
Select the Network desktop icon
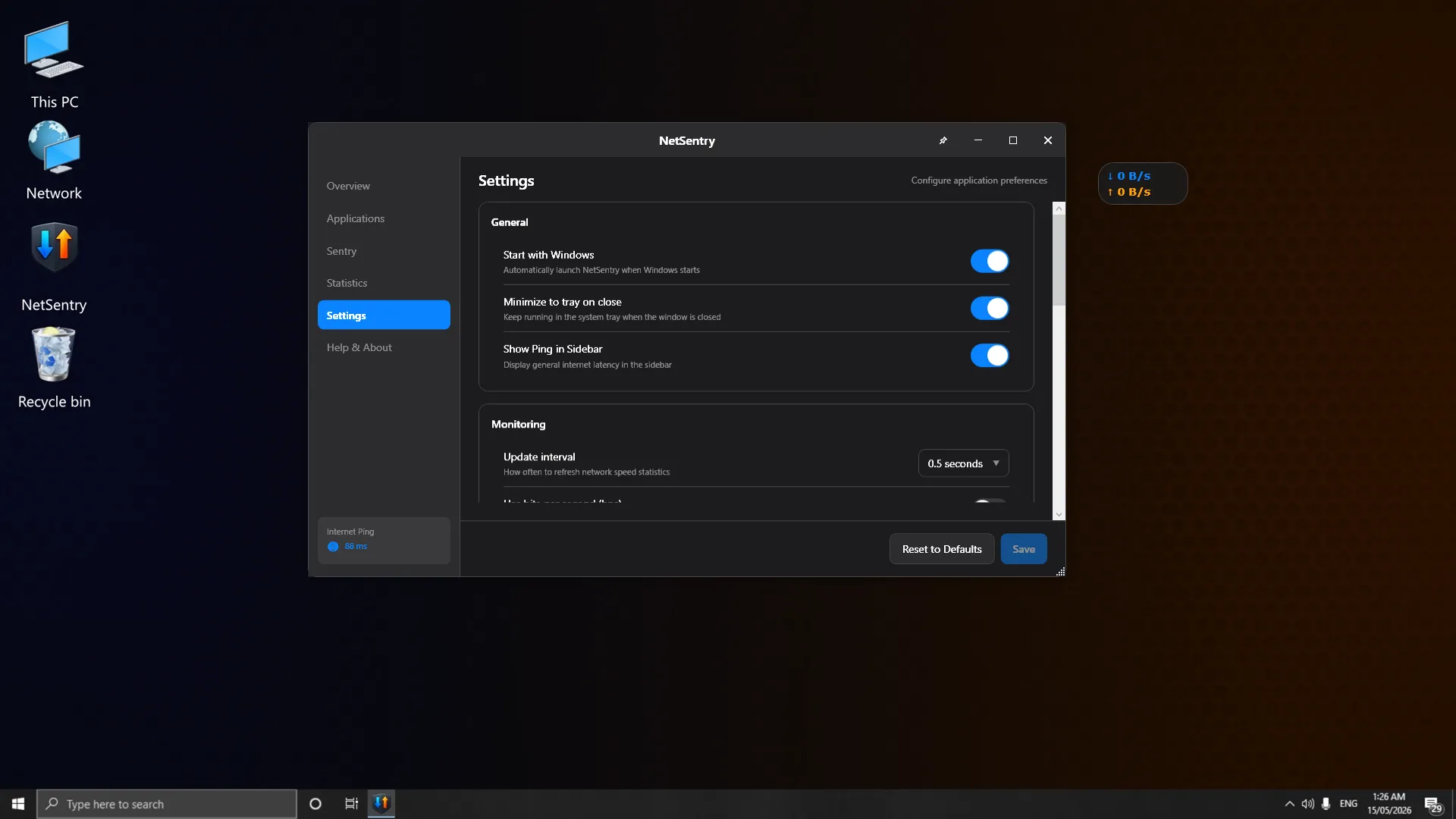coord(54,160)
